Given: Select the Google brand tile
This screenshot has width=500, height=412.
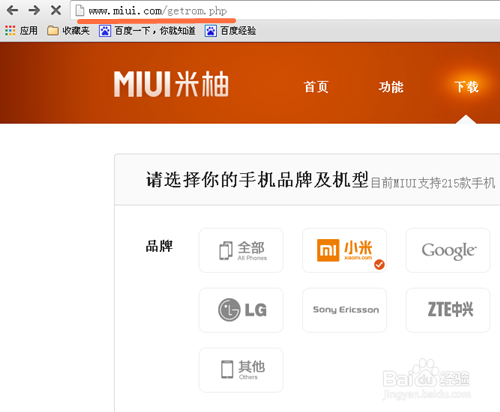Looking at the screenshot, I should (448, 250).
